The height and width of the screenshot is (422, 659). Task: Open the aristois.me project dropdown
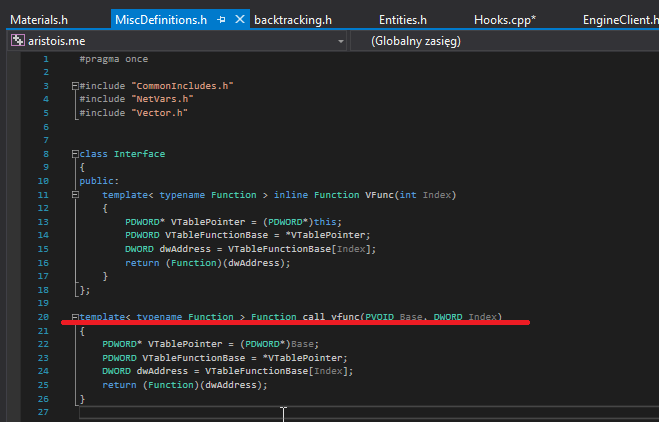pos(341,42)
